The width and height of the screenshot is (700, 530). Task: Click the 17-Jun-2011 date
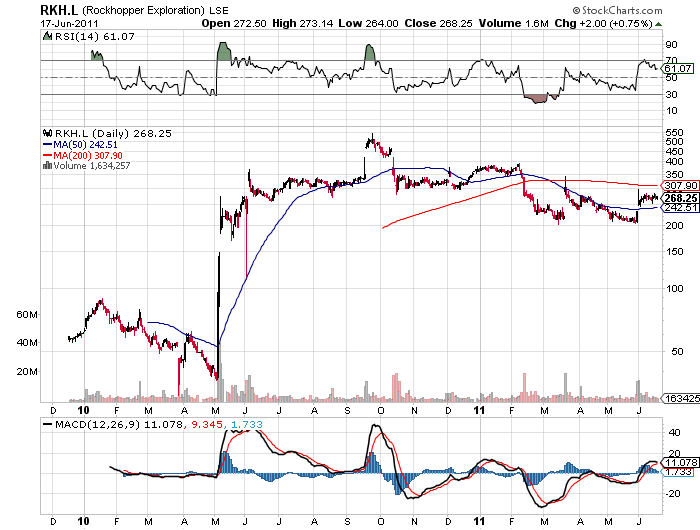point(69,23)
